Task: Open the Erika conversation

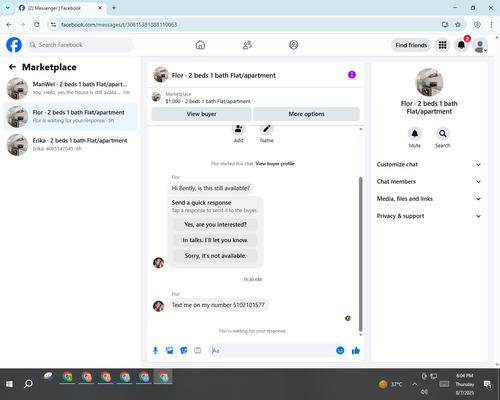Action: (70, 145)
